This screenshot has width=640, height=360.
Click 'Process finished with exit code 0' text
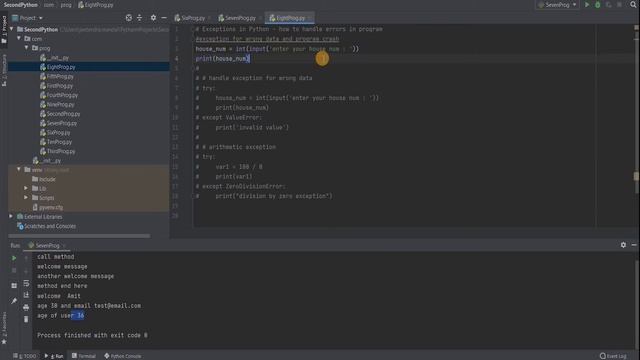click(x=92, y=335)
